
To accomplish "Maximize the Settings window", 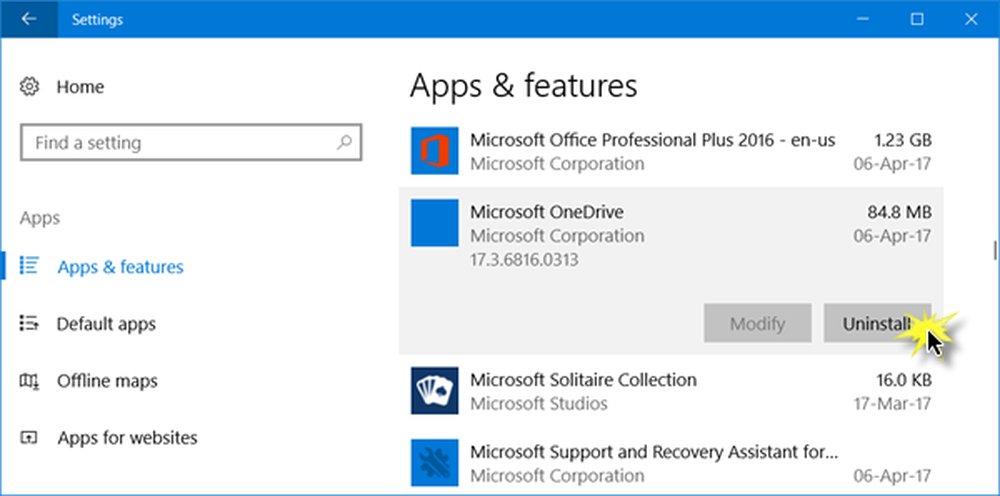I will (917, 19).
